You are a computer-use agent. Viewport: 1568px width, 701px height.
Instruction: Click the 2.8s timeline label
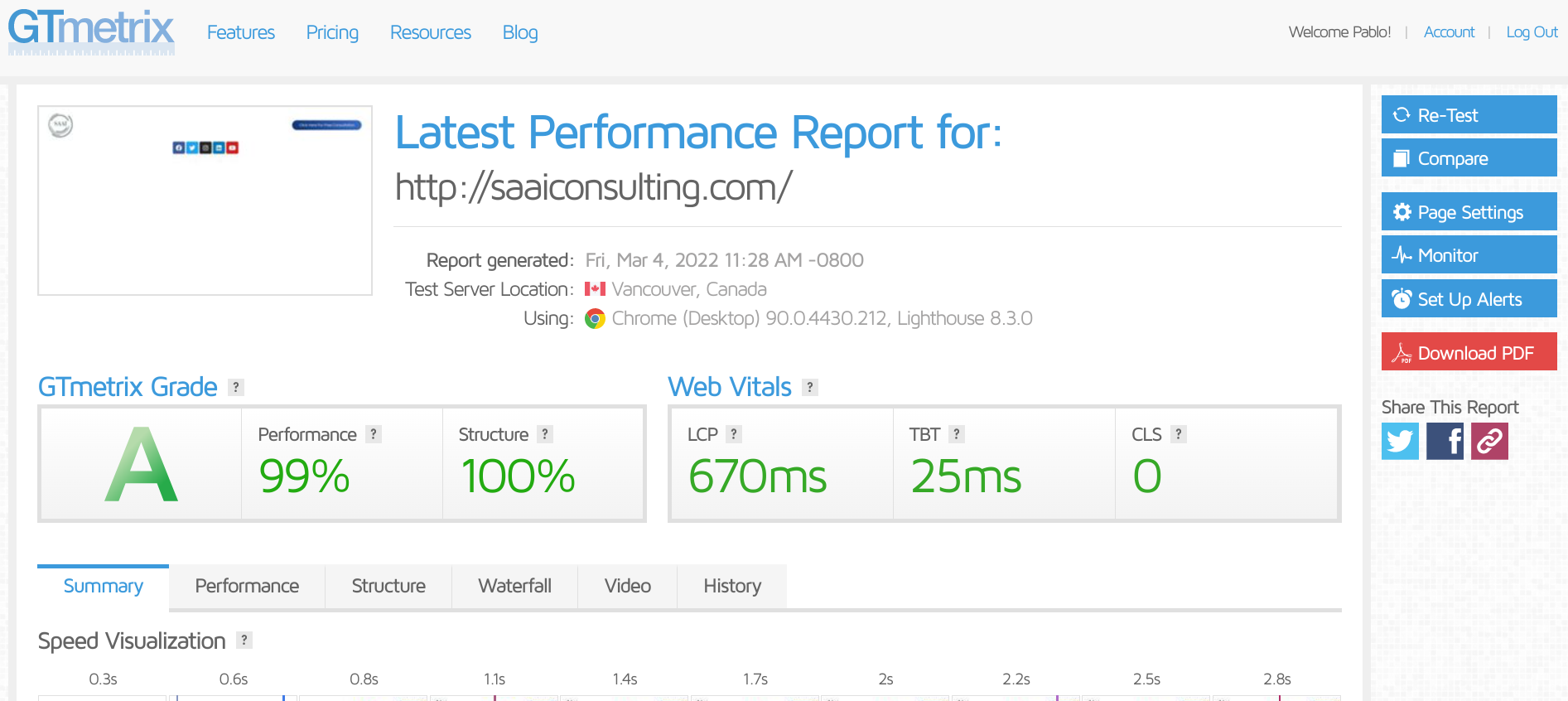1277,679
